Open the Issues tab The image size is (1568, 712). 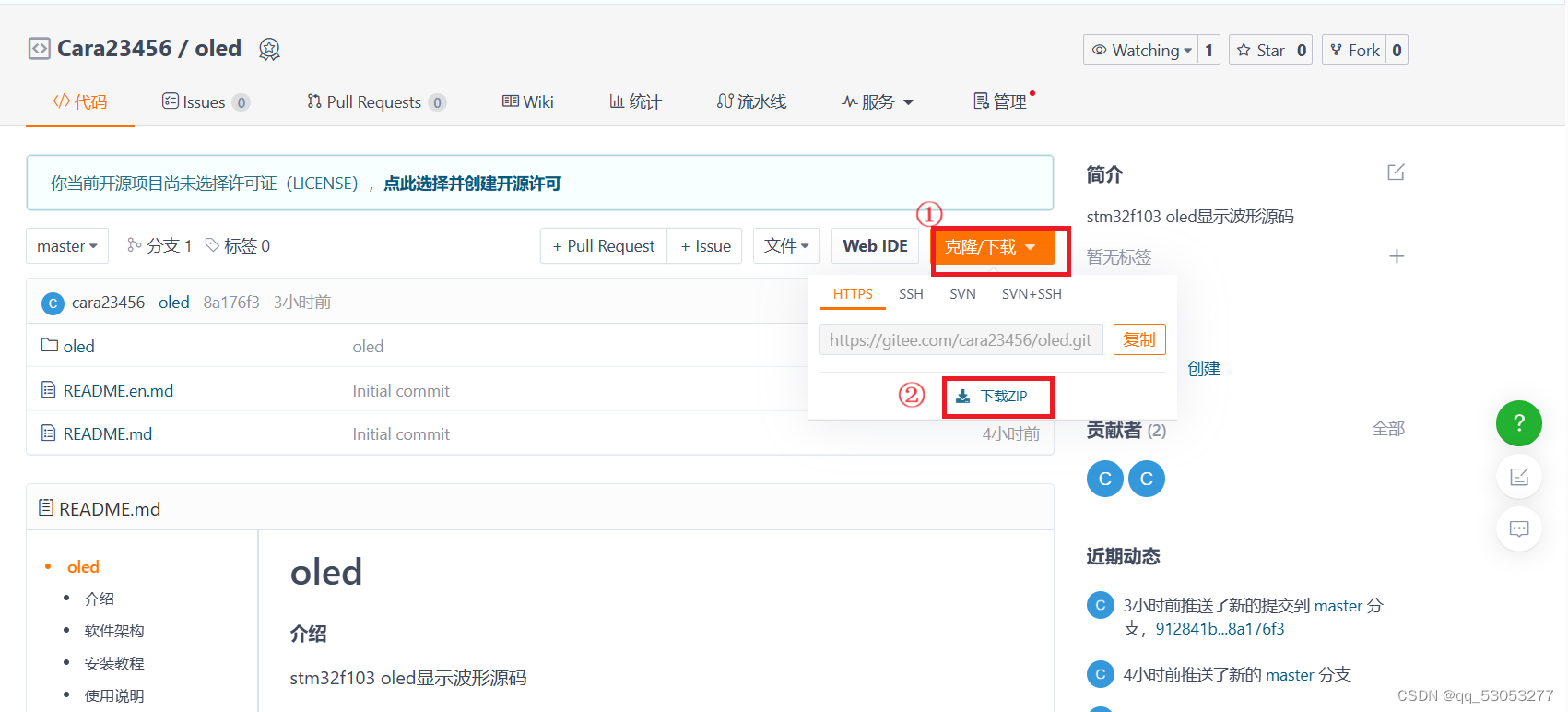pos(206,101)
